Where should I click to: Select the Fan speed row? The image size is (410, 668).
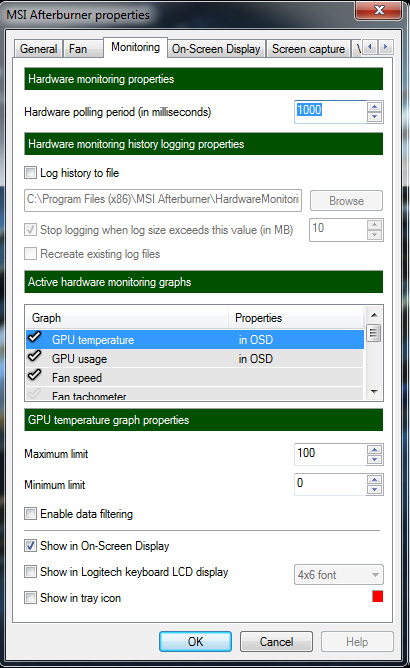tap(195, 377)
